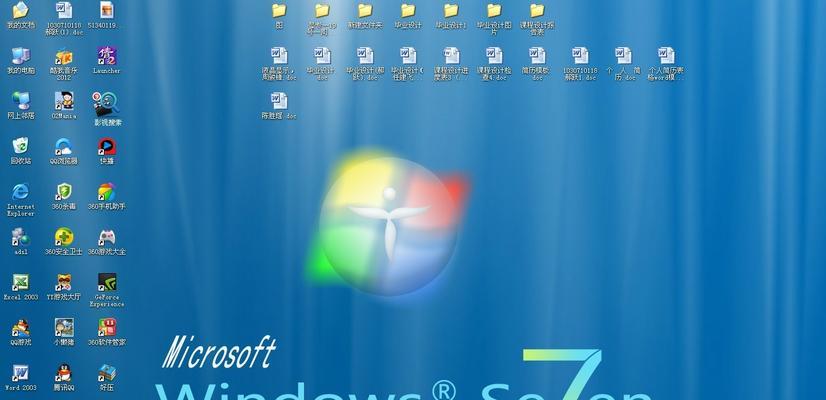
Task: Select the Internet Explorer desktop icon
Action: (21, 199)
